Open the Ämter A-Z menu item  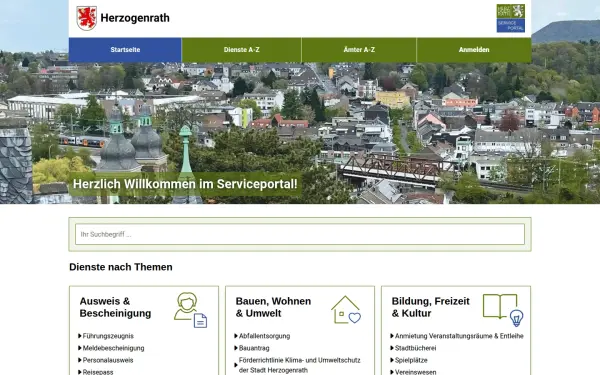coord(359,50)
